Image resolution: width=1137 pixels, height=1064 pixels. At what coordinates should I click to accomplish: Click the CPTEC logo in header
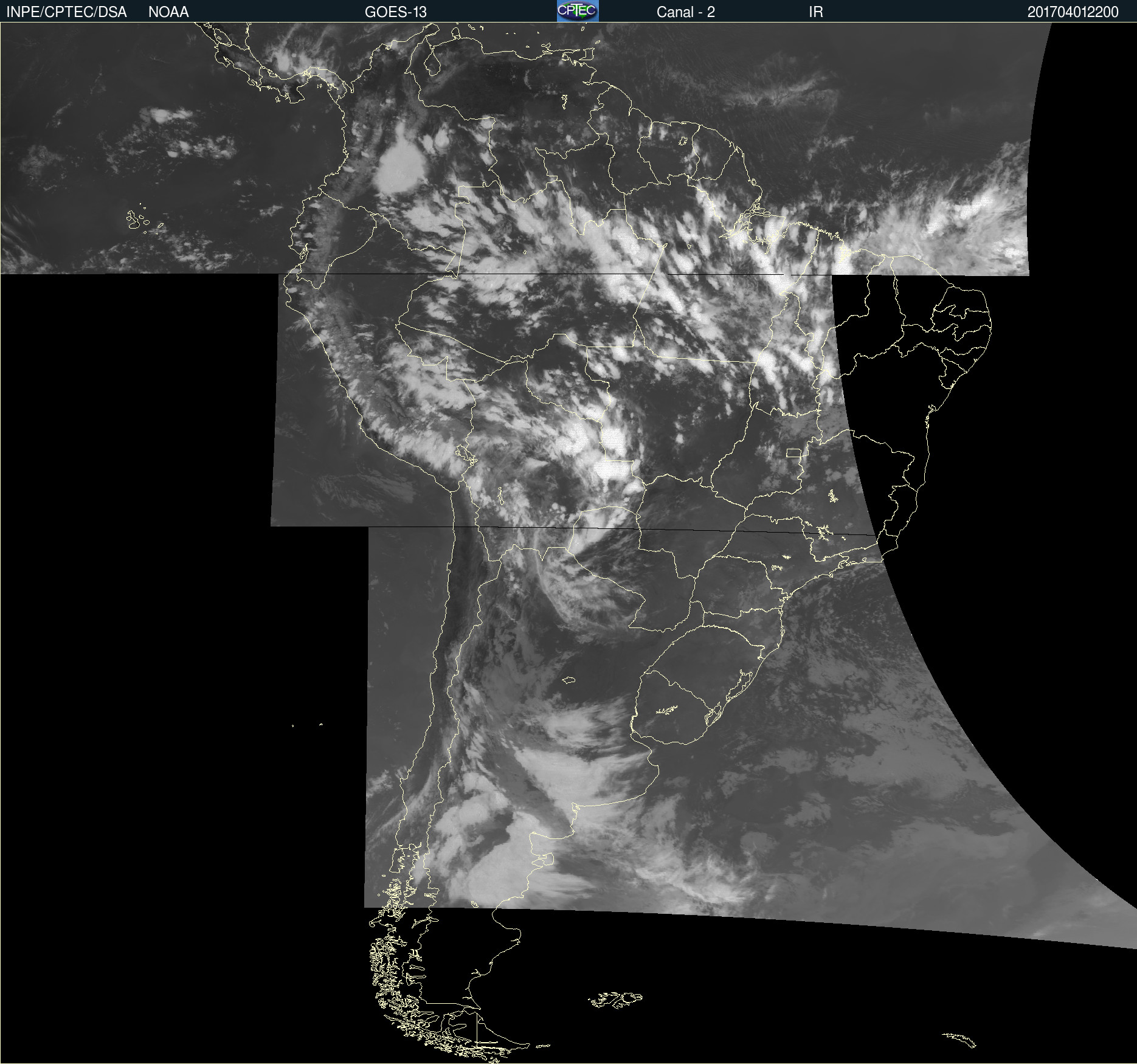(x=578, y=11)
